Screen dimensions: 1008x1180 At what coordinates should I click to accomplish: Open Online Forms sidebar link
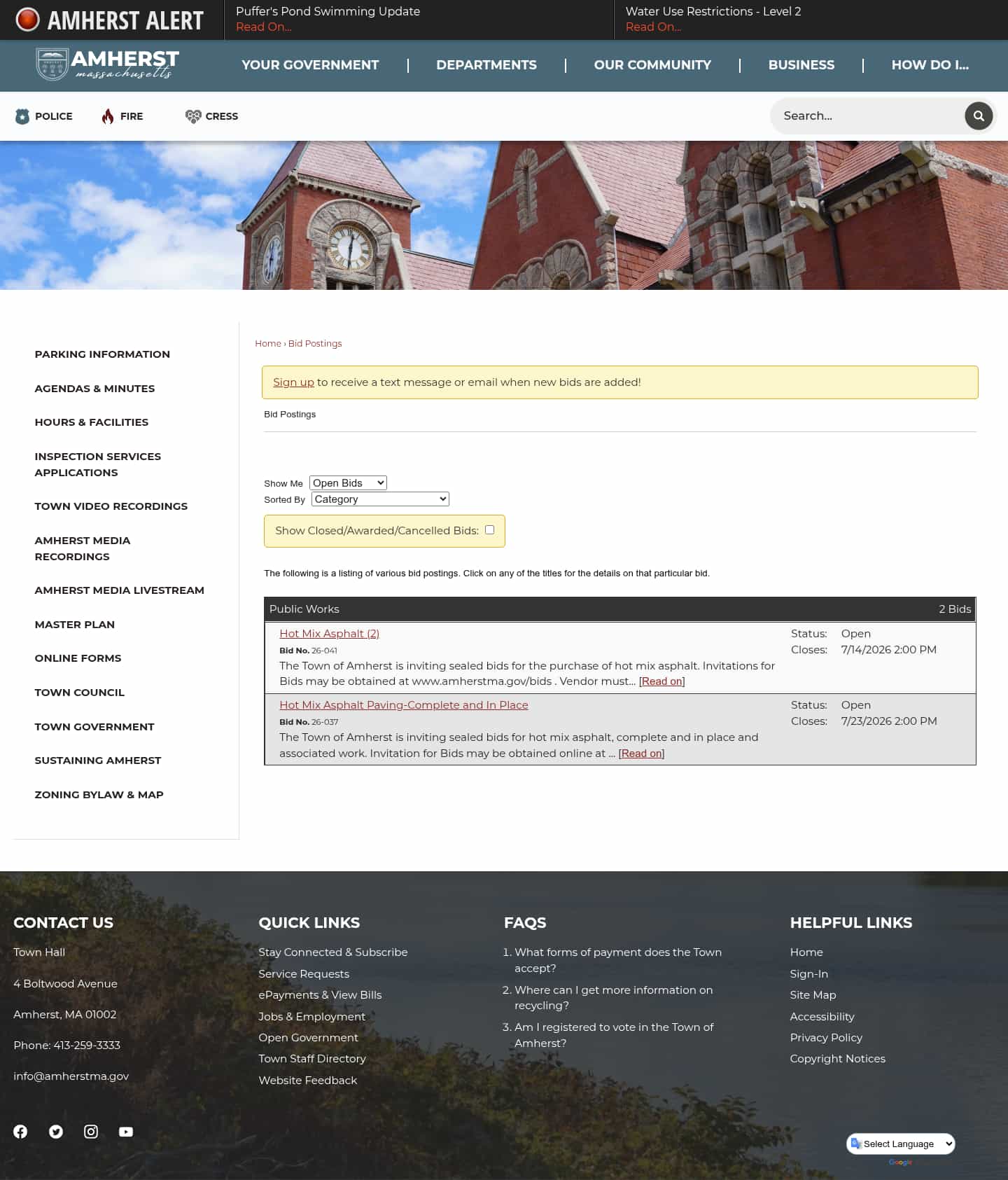(78, 658)
